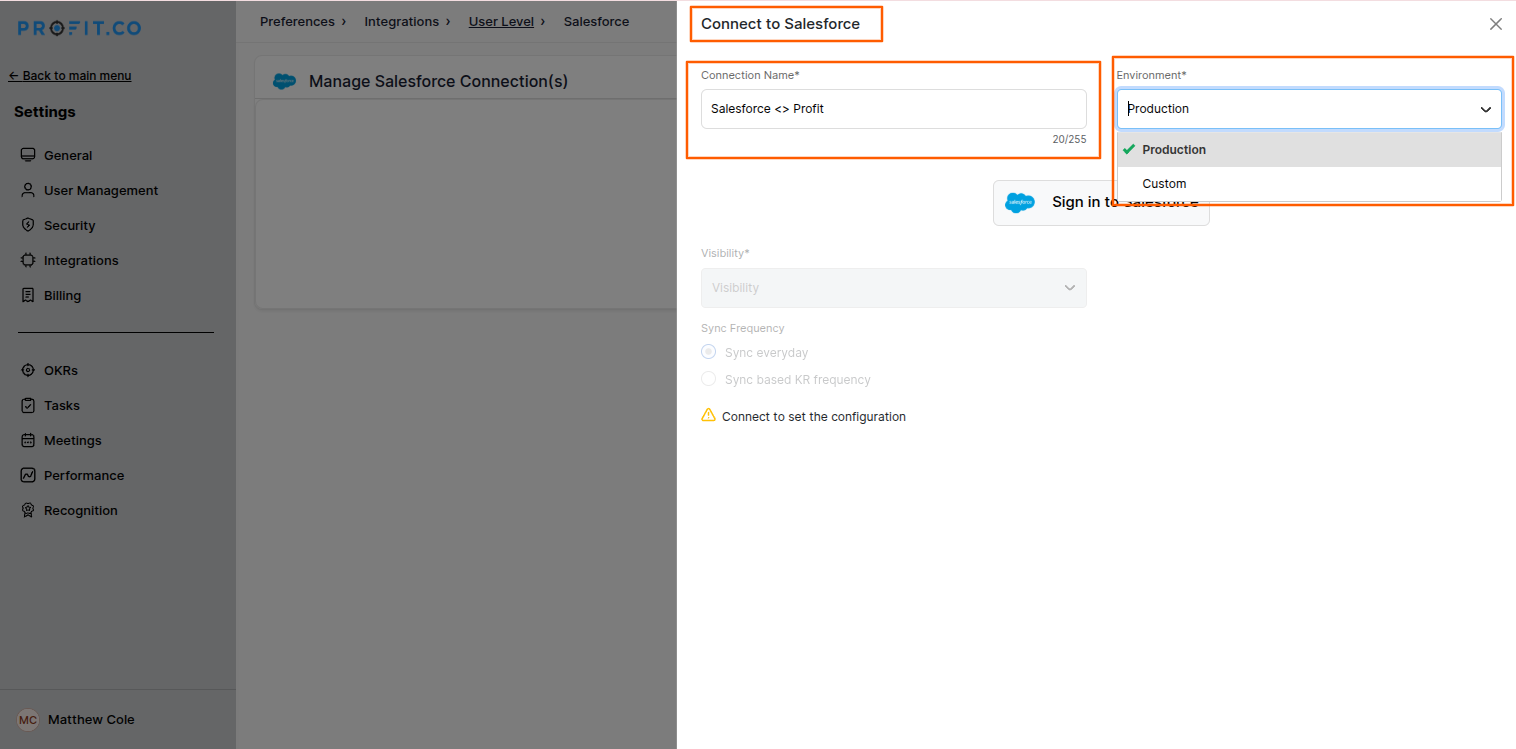1516x749 pixels.
Task: Open General settings label
Action: tap(68, 156)
